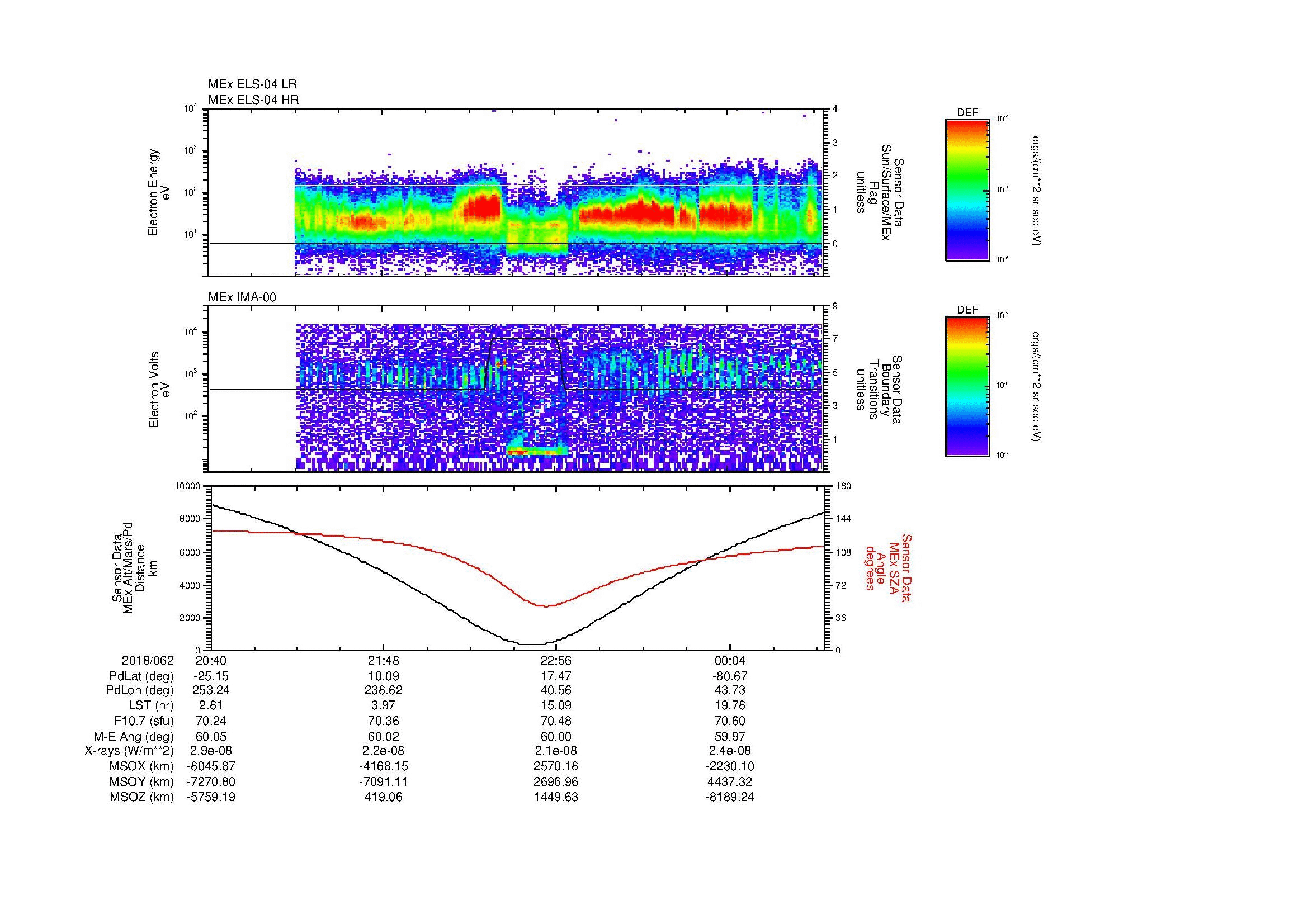Click the MSOZ value '419.06'
Image resolution: width=1308 pixels, height=924 pixels.
click(384, 797)
